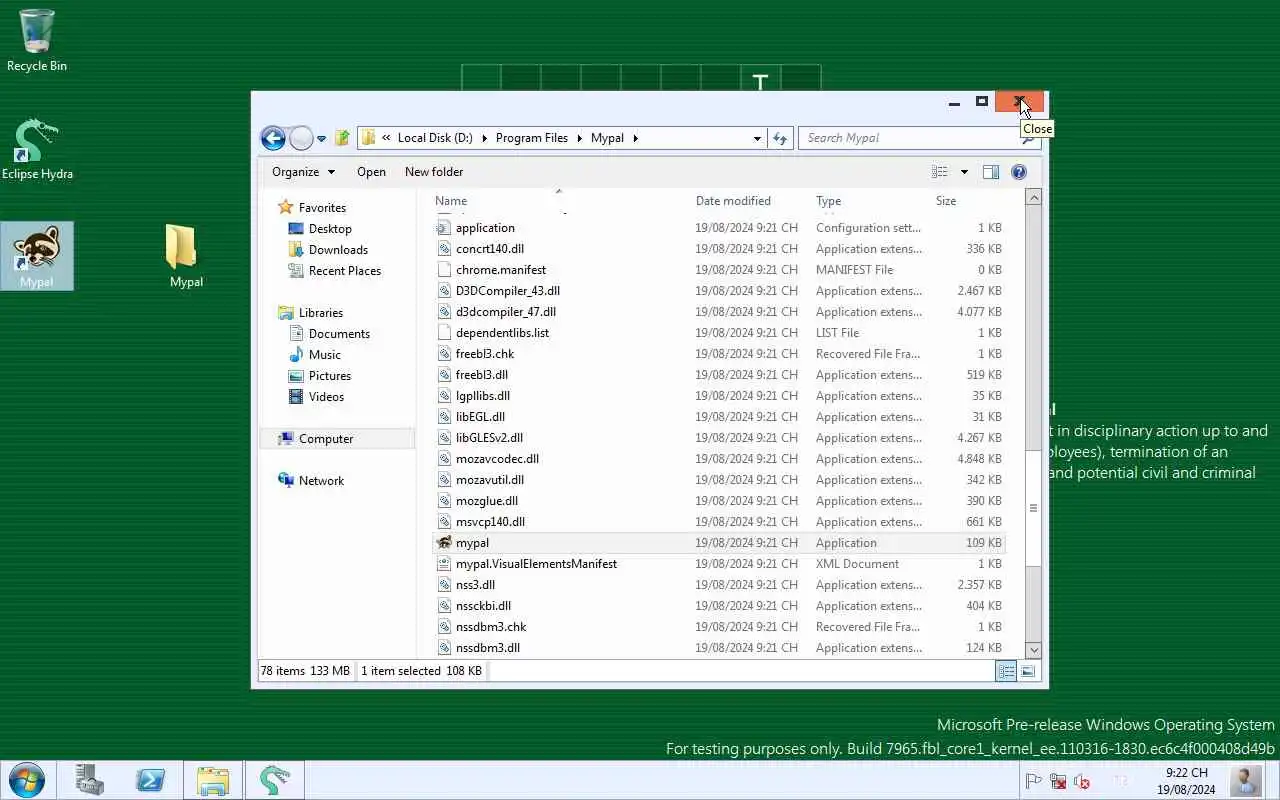Click the New folder toolbar button
This screenshot has height=800, width=1280.
(x=434, y=172)
